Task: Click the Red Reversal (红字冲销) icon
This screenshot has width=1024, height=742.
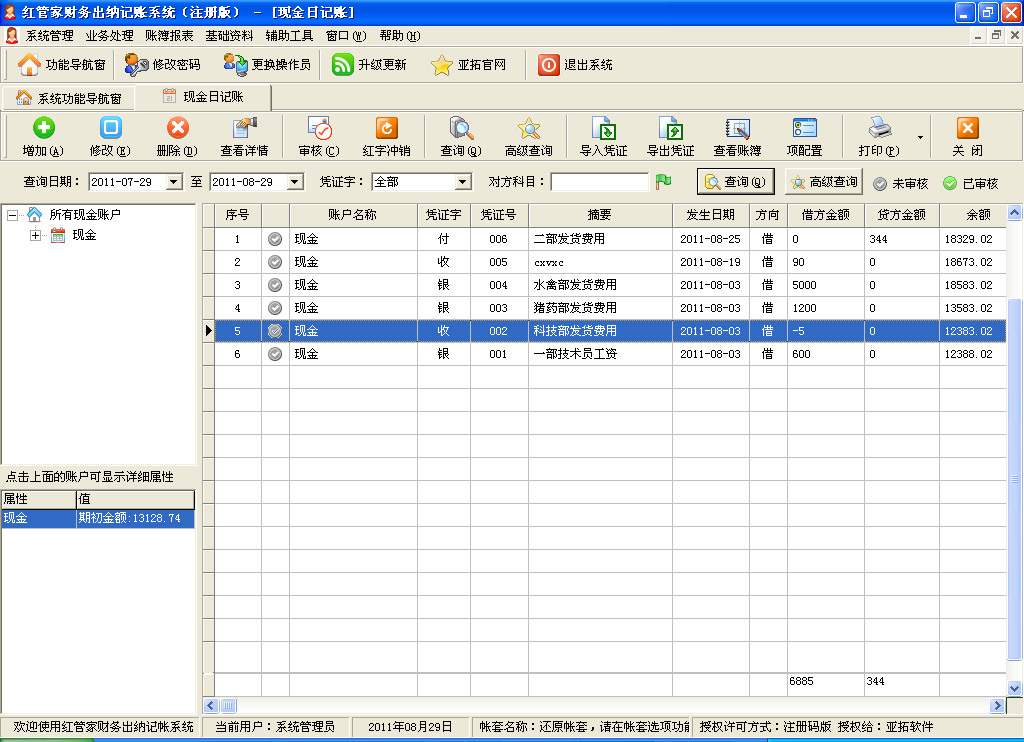Action: pos(387,128)
